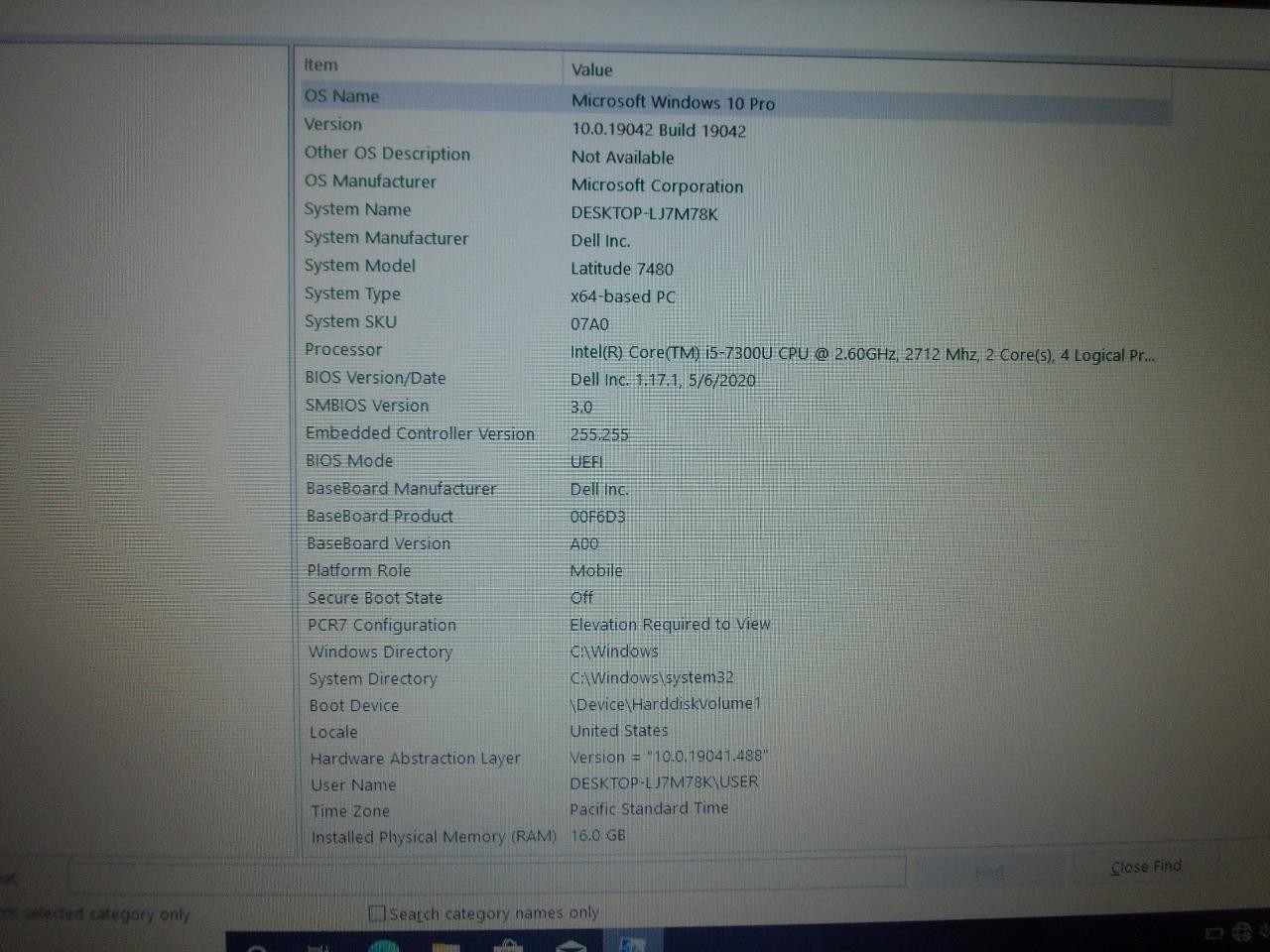This screenshot has width=1270, height=952.
Task: Select the Other OS Description item
Action: click(x=387, y=154)
